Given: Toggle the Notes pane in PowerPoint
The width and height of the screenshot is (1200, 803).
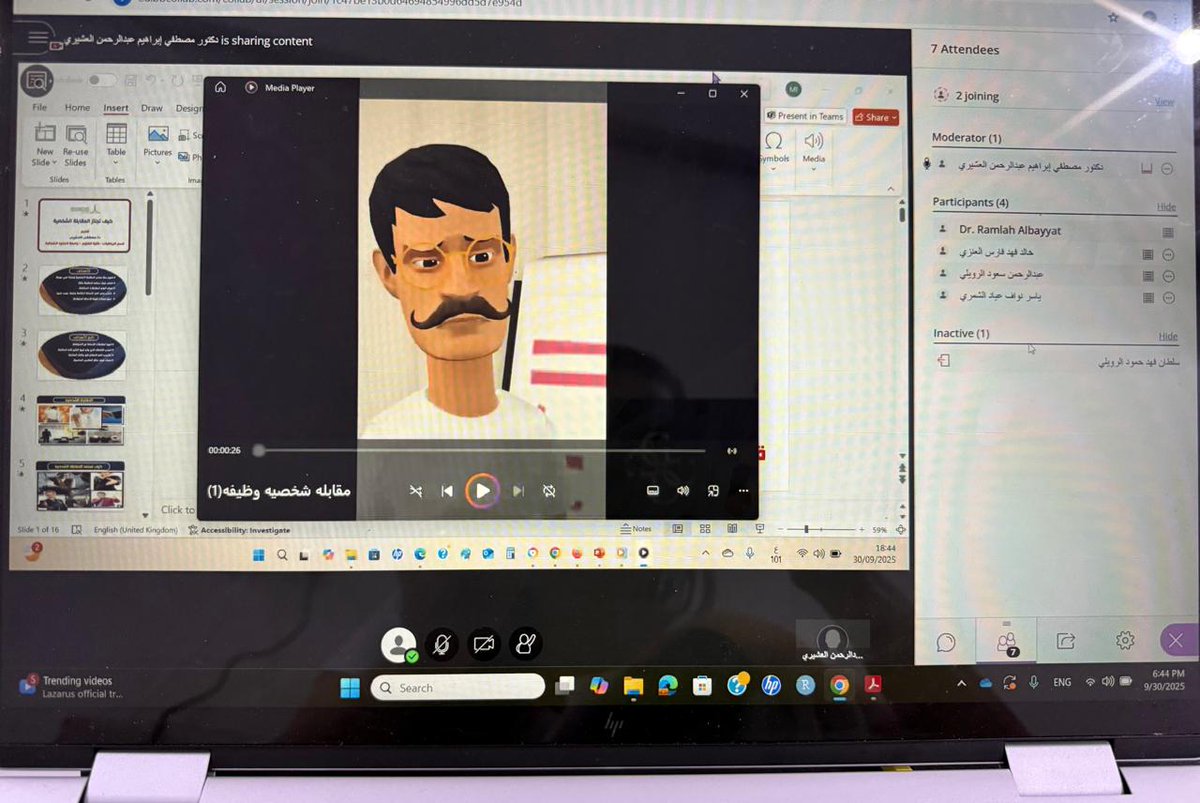Looking at the screenshot, I should click(x=636, y=529).
